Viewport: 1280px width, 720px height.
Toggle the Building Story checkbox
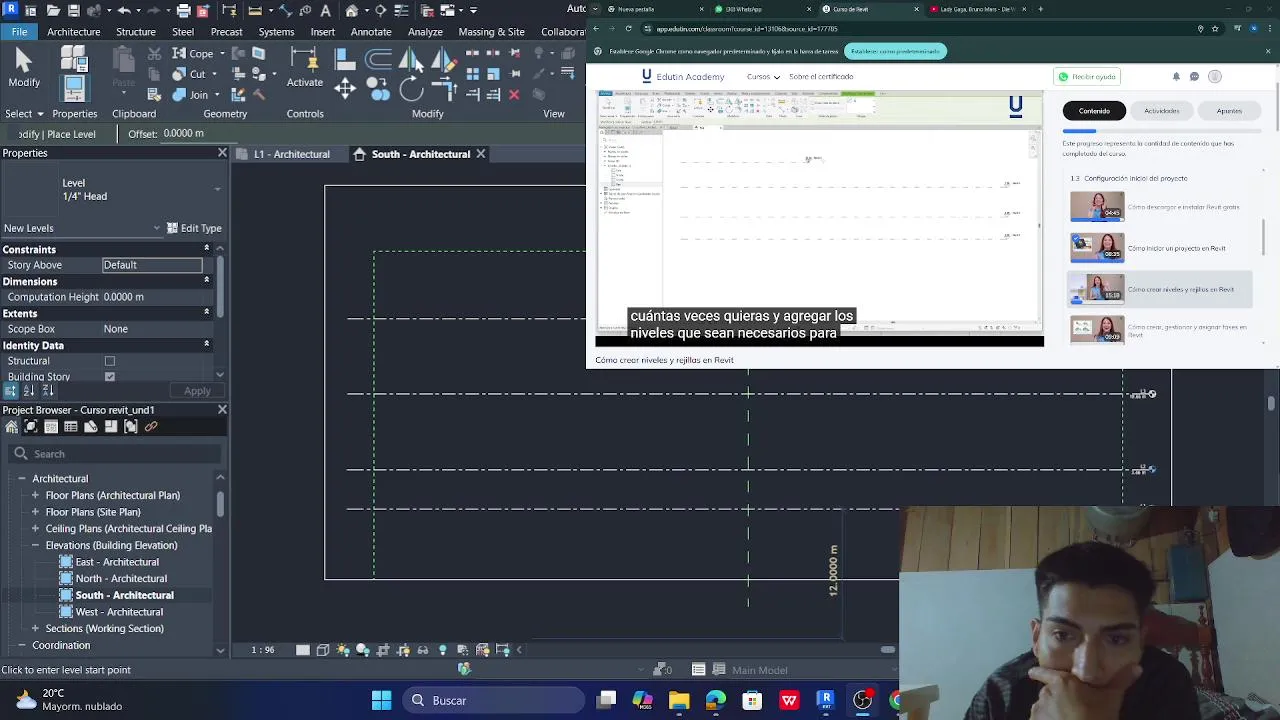[x=110, y=377]
